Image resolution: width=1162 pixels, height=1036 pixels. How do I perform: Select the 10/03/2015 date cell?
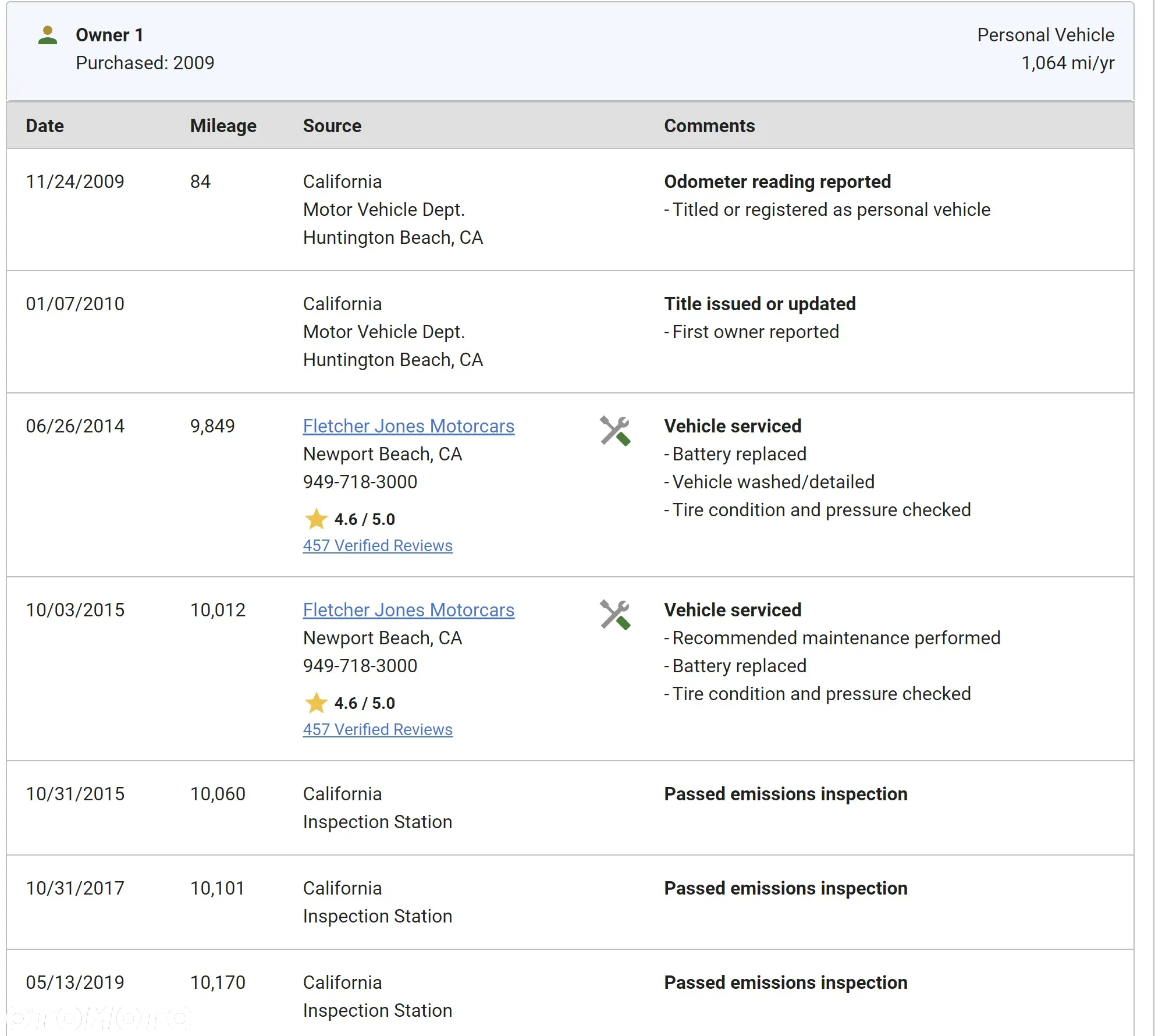[x=75, y=610]
